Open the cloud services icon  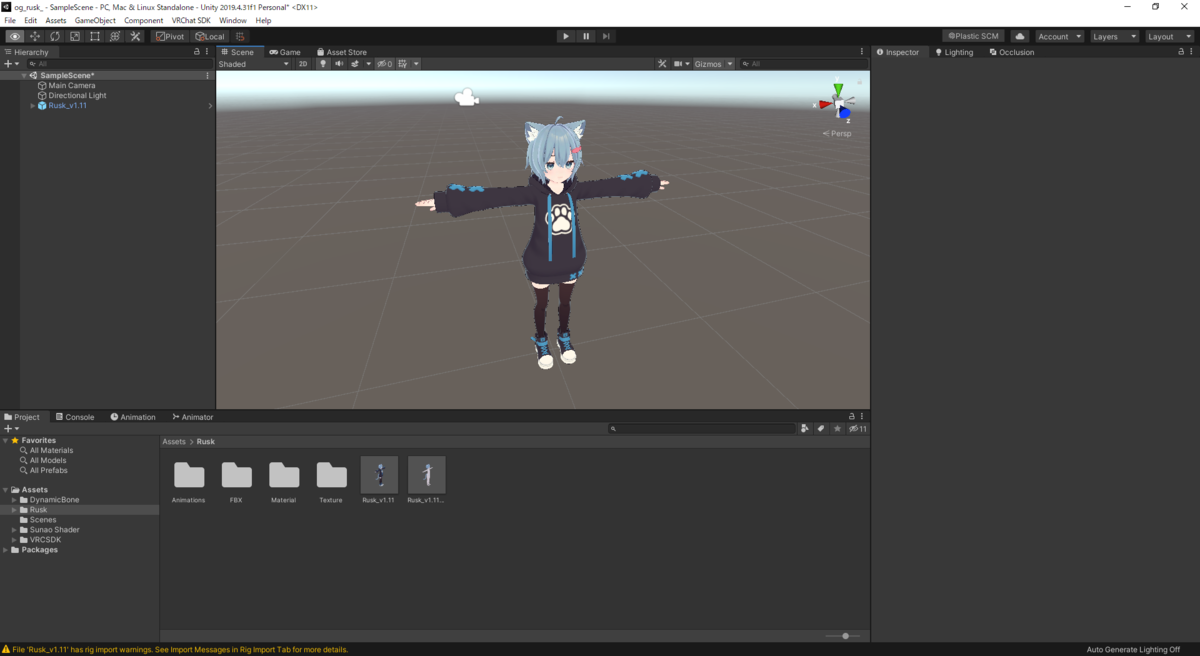pyautogui.click(x=1019, y=36)
